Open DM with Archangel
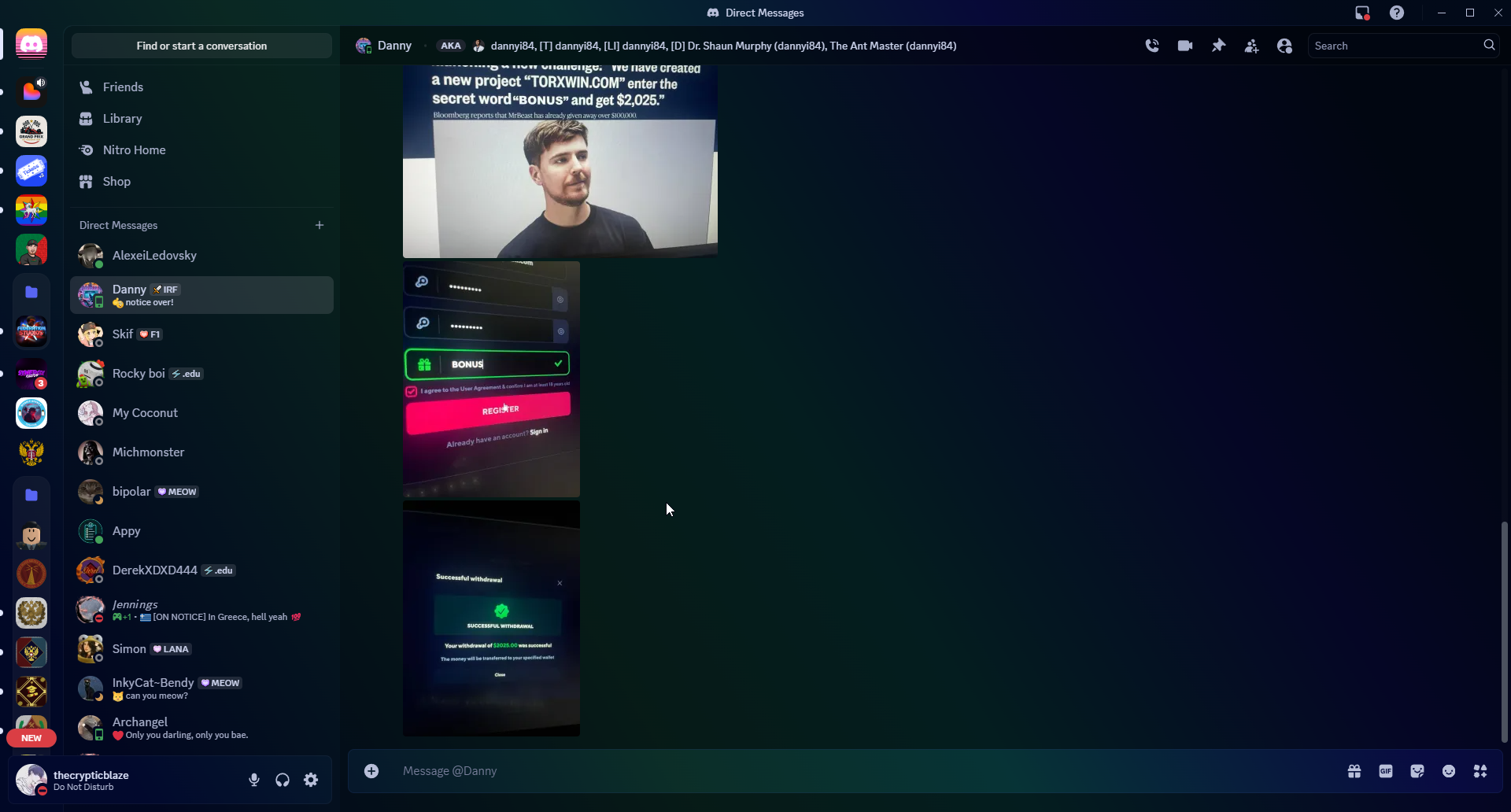The width and height of the screenshot is (1511, 812). (x=201, y=728)
